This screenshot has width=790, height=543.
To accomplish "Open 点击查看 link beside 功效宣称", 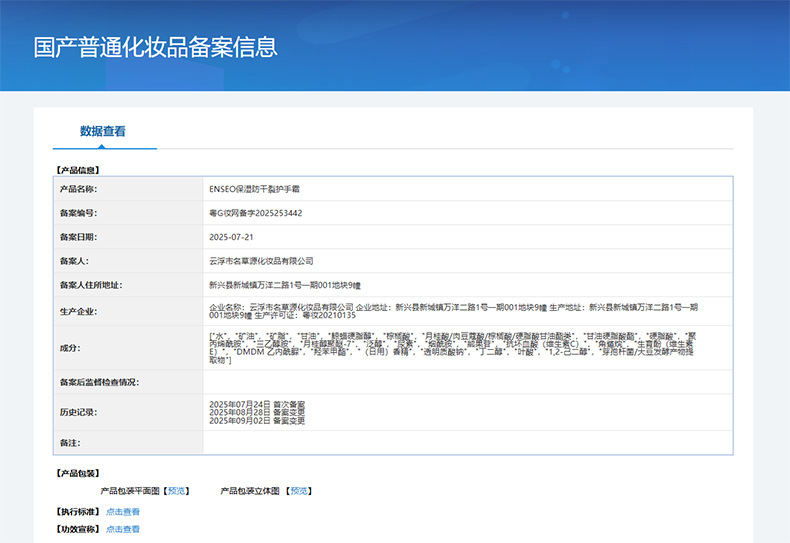I will [123, 529].
